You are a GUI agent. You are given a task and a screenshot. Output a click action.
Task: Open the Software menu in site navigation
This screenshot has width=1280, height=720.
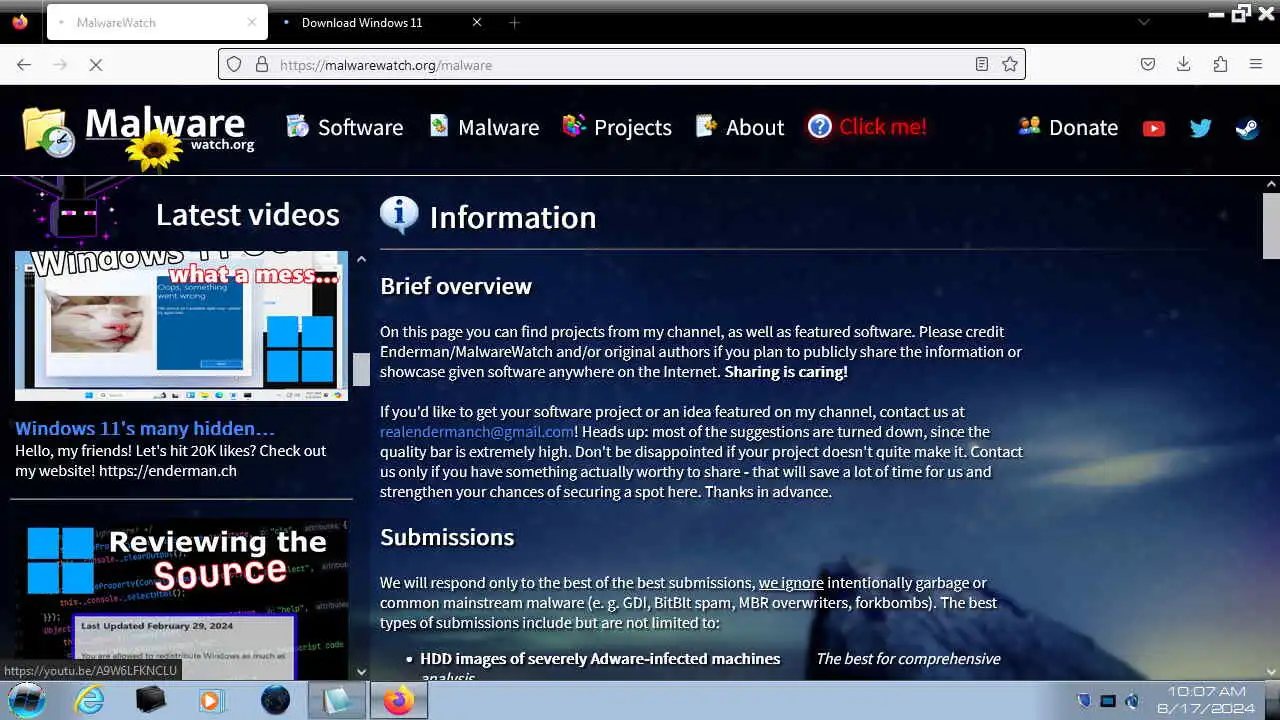pos(344,127)
